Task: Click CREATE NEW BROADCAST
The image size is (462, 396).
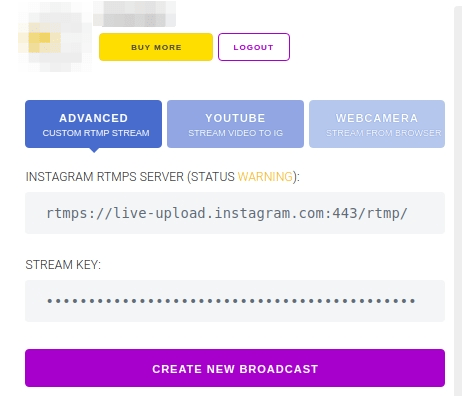Action: (x=235, y=368)
